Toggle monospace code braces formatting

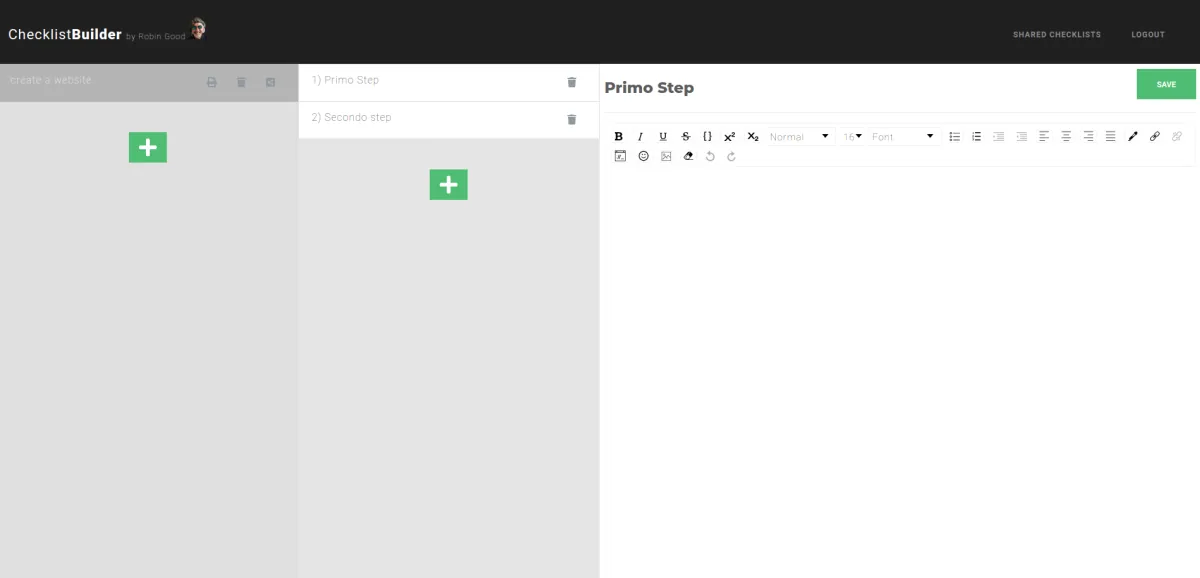707,136
